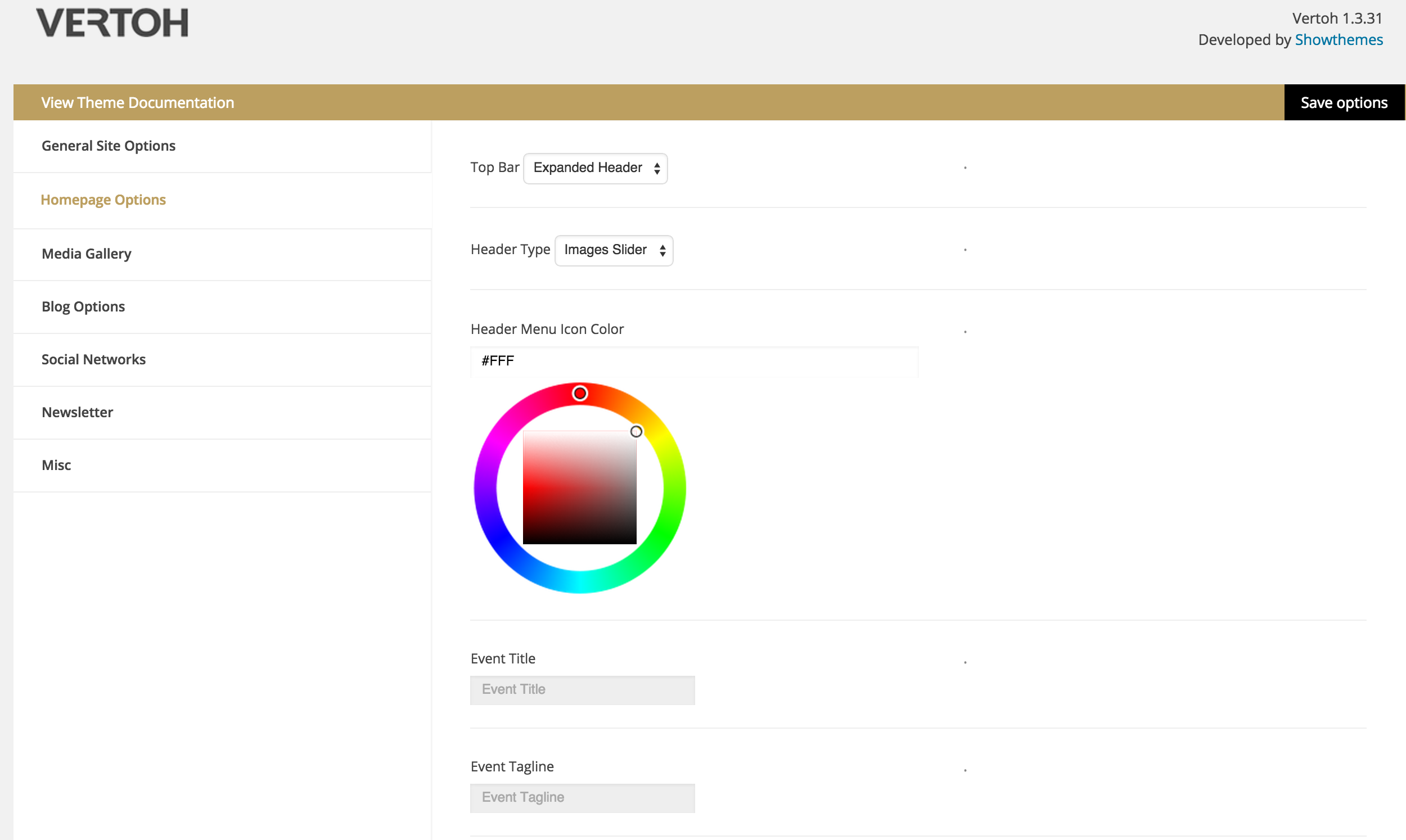The image size is (1406, 840).
Task: Click the Vertoh logo
Action: (112, 22)
